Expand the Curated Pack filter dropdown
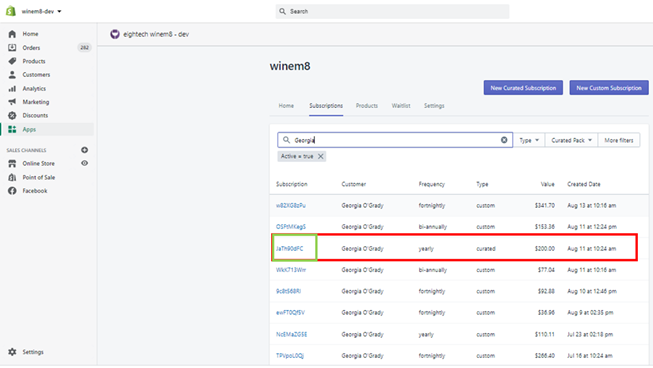 coord(571,140)
